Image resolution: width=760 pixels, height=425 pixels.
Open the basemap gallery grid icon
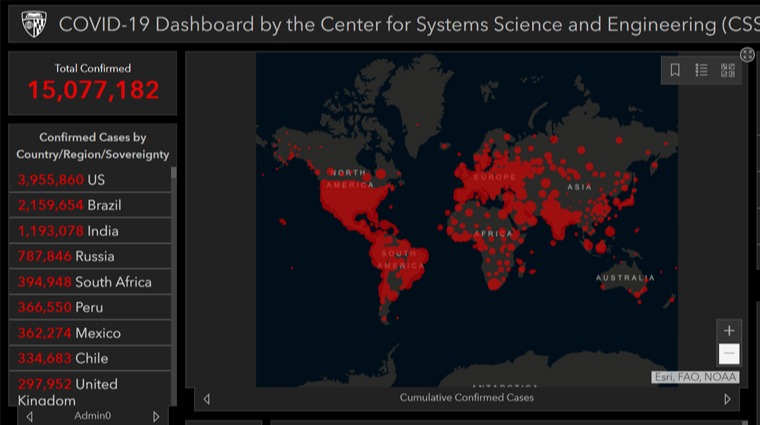[728, 70]
